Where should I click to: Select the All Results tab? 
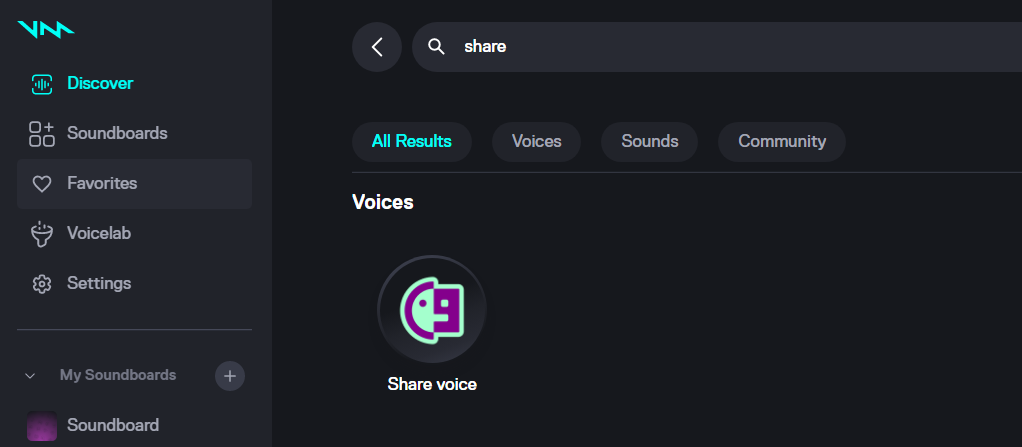(411, 141)
